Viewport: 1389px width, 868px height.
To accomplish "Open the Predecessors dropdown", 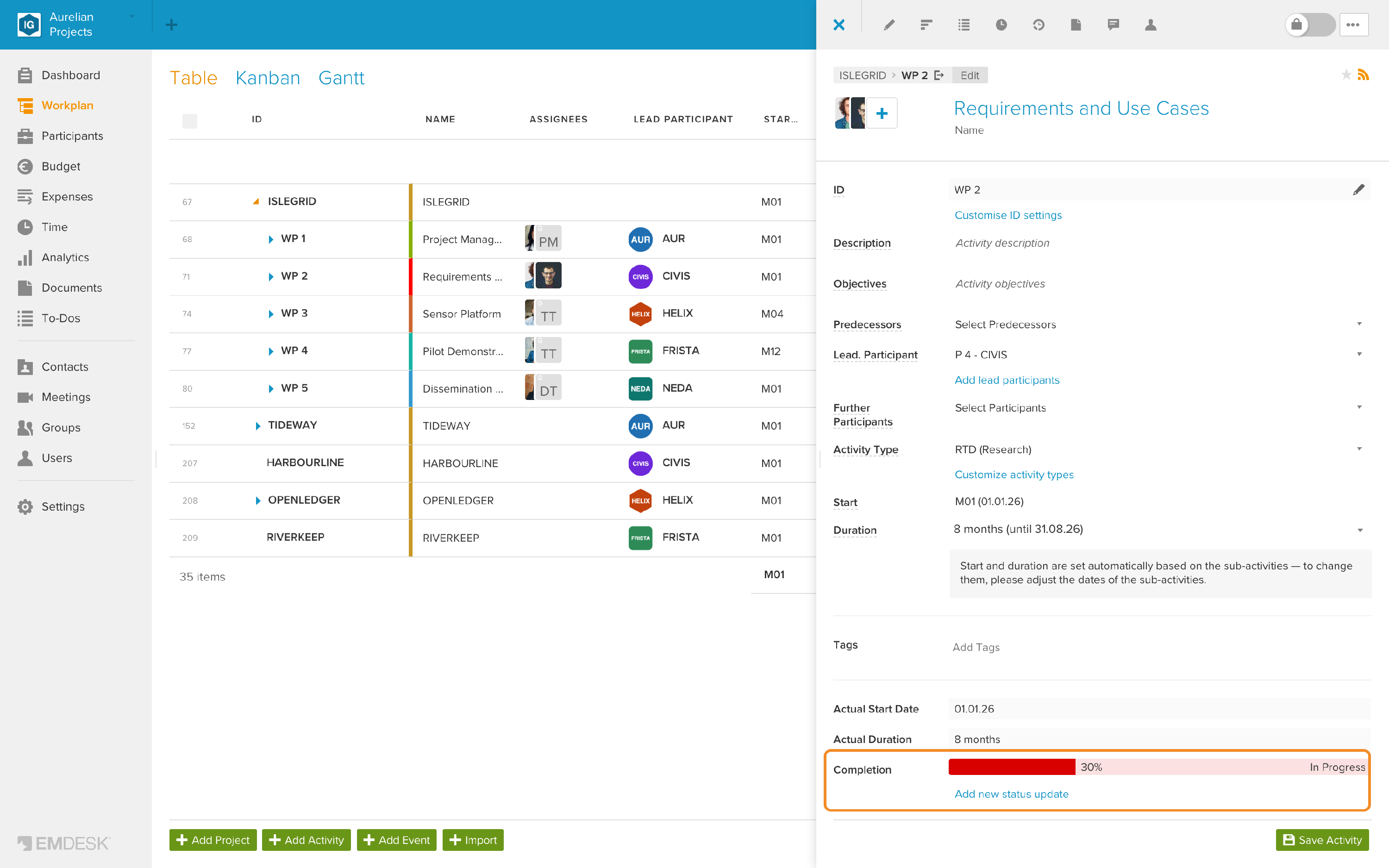I will (x=1159, y=325).
